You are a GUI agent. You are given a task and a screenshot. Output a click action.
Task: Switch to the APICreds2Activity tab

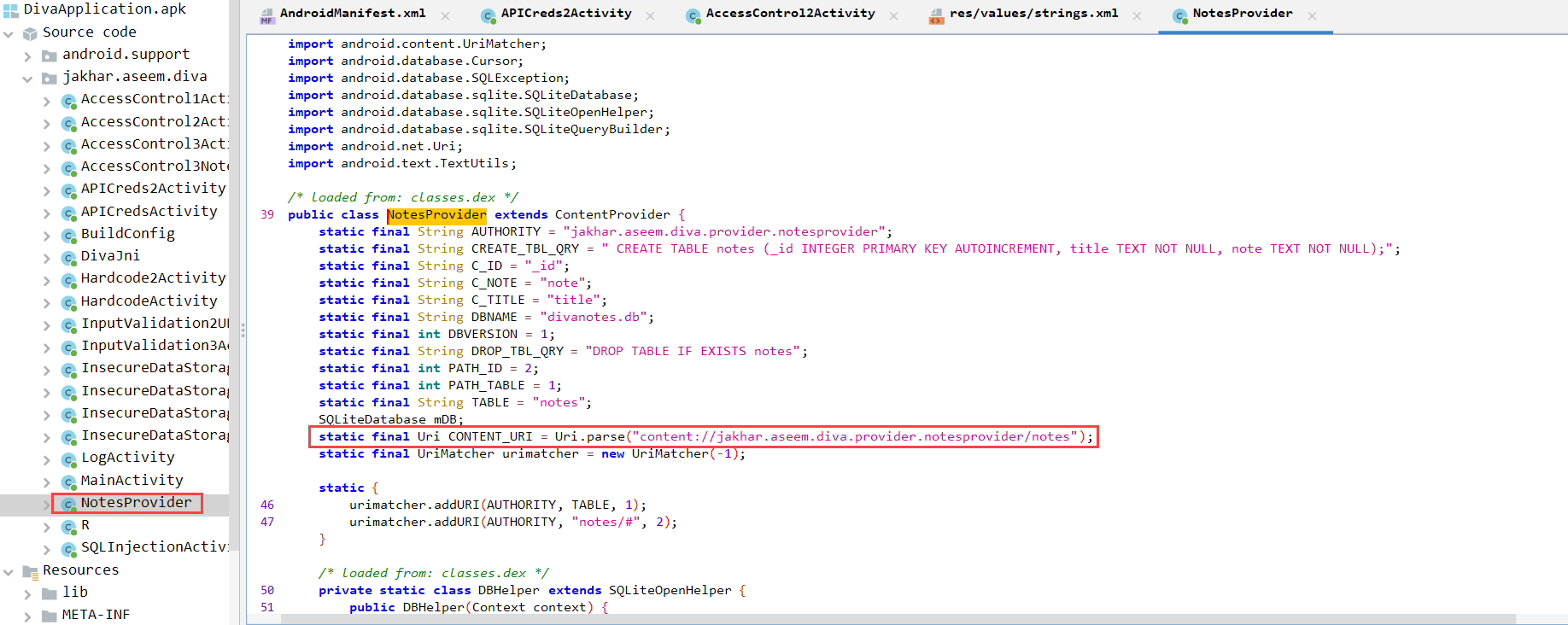565,14
